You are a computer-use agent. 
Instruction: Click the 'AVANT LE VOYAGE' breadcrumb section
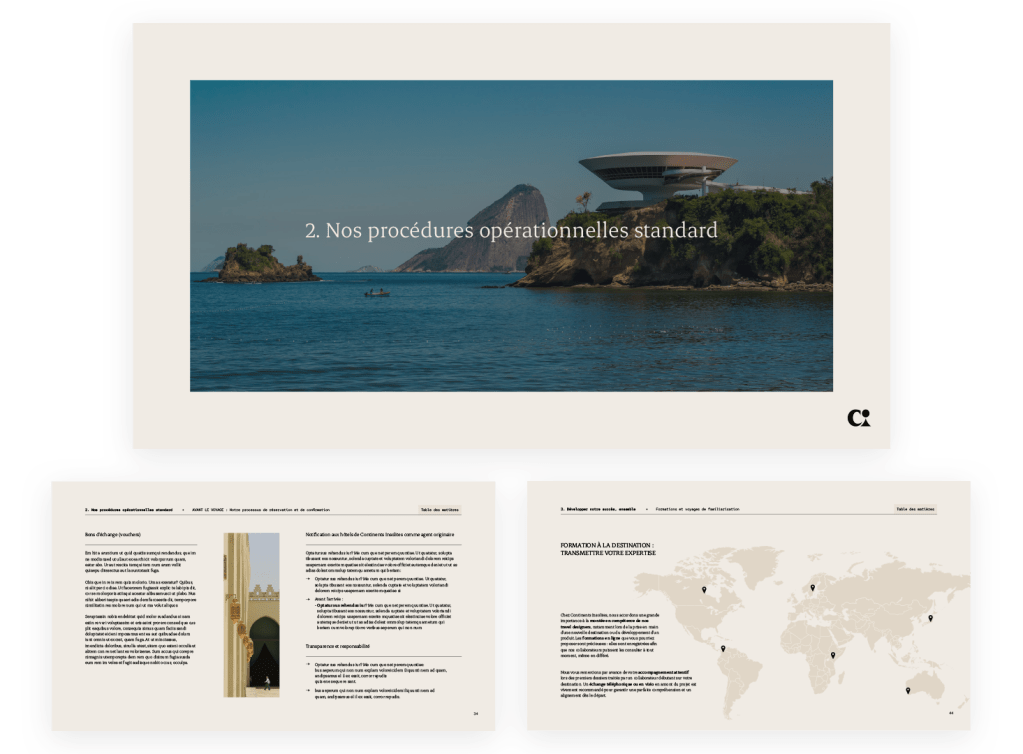(x=208, y=509)
